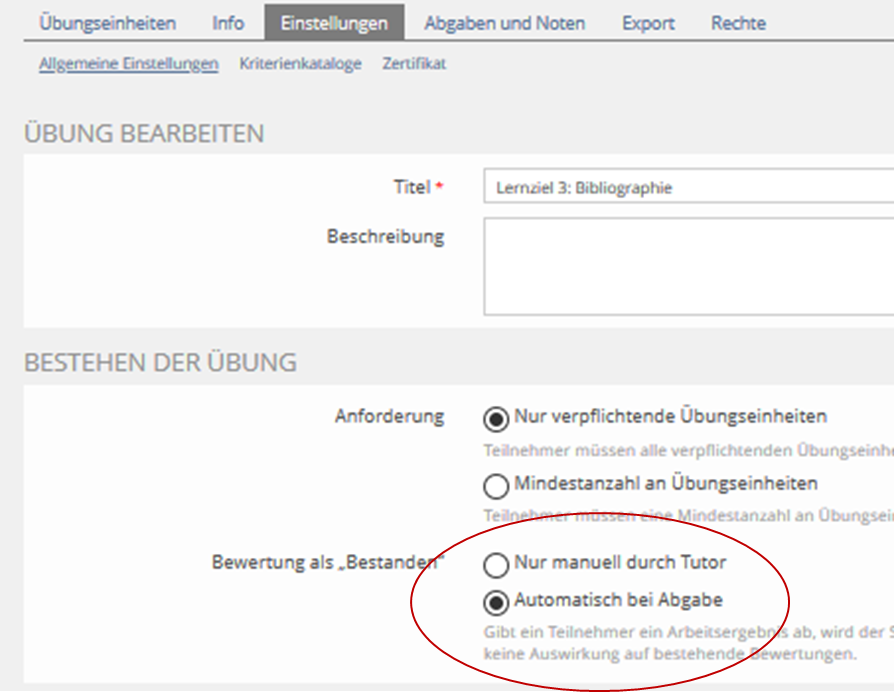894x692 pixels.
Task: Open the Export tab
Action: 648,23
